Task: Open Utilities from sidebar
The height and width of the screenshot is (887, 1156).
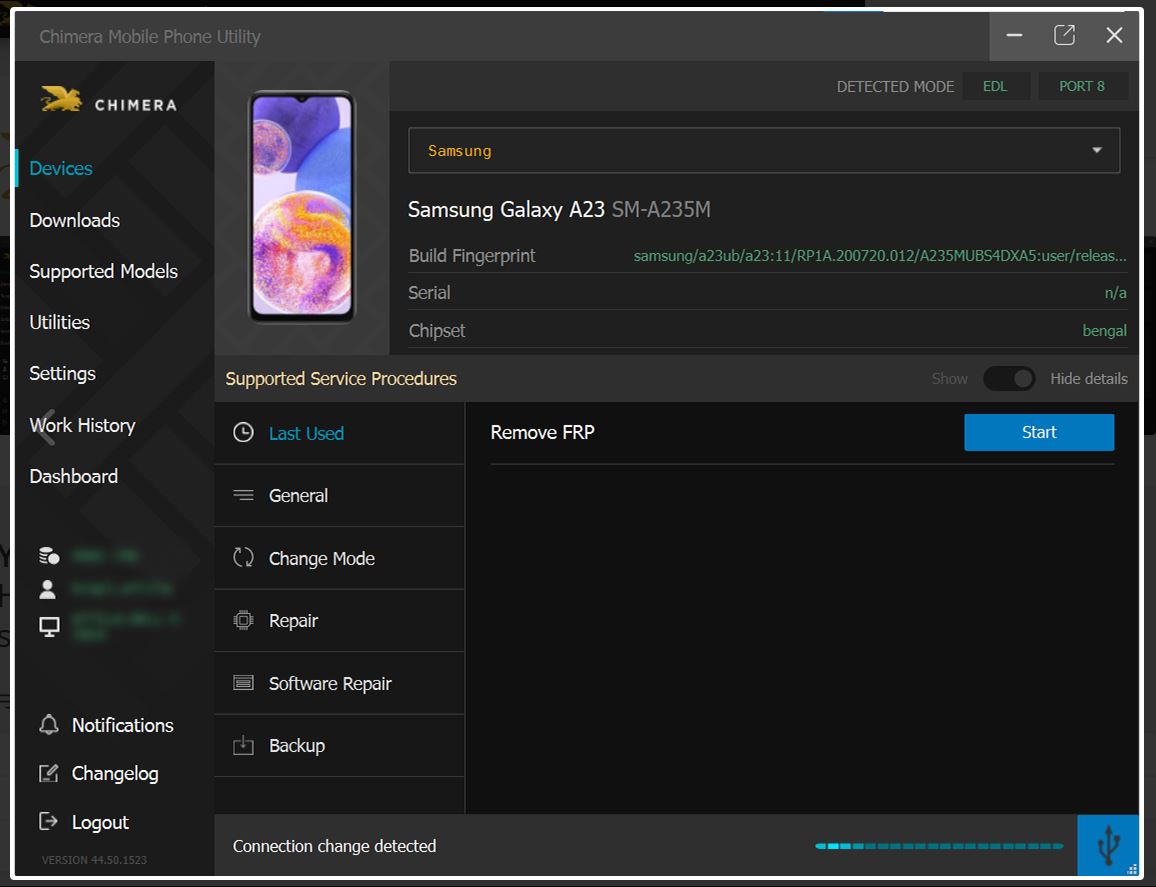Action: (60, 322)
